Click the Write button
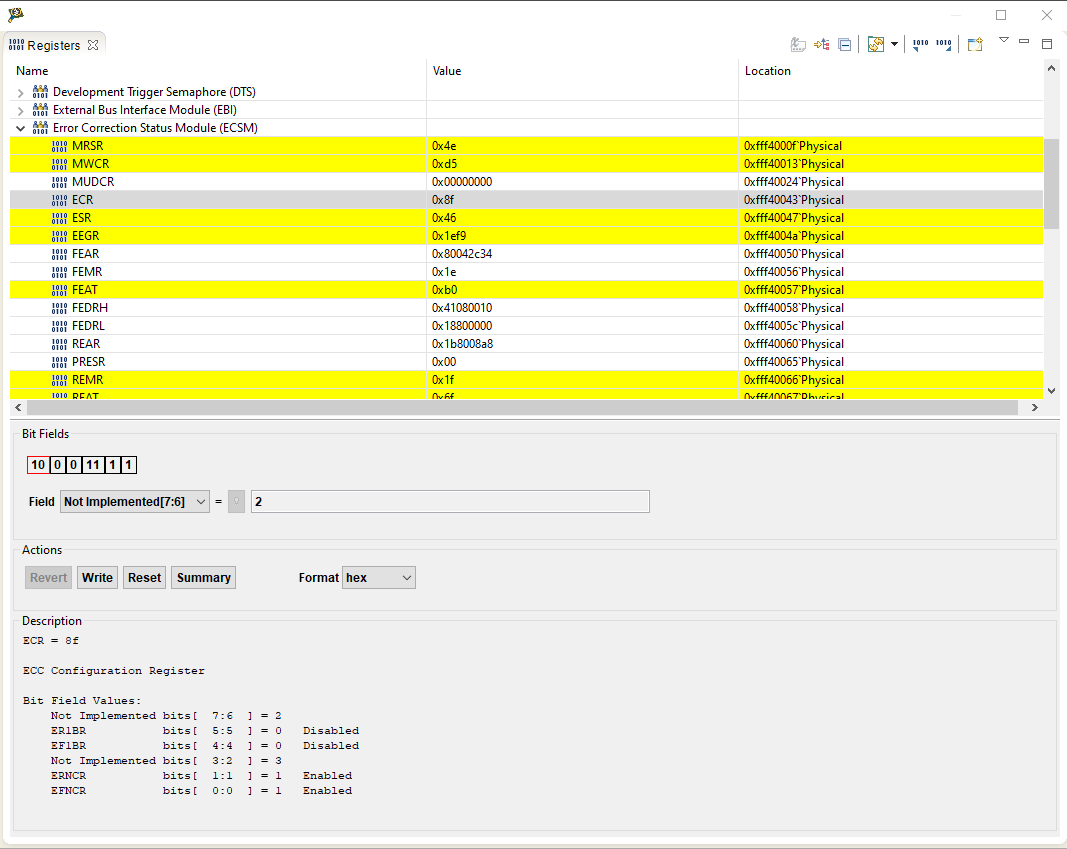The image size is (1067, 849). point(96,577)
